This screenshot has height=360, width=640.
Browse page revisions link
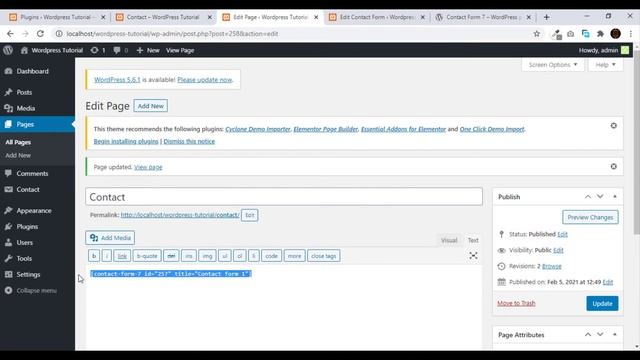pos(551,266)
